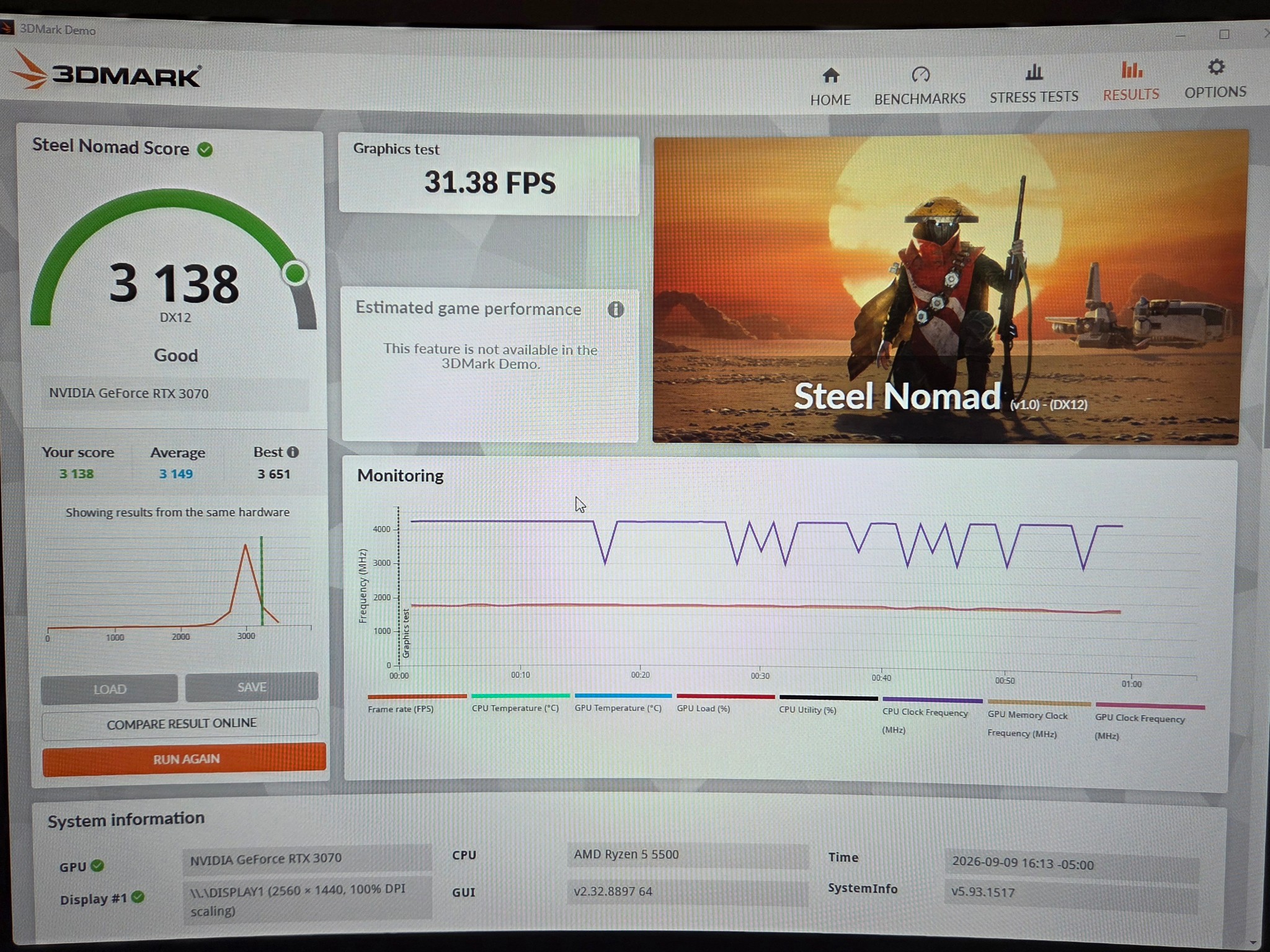The height and width of the screenshot is (952, 1270).
Task: Select the Results tab
Action: tap(1131, 81)
